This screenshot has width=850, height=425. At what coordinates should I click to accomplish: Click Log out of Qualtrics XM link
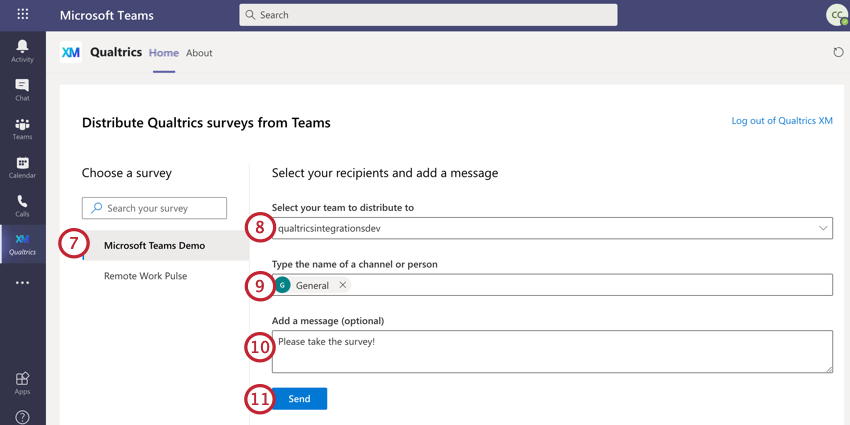click(782, 120)
